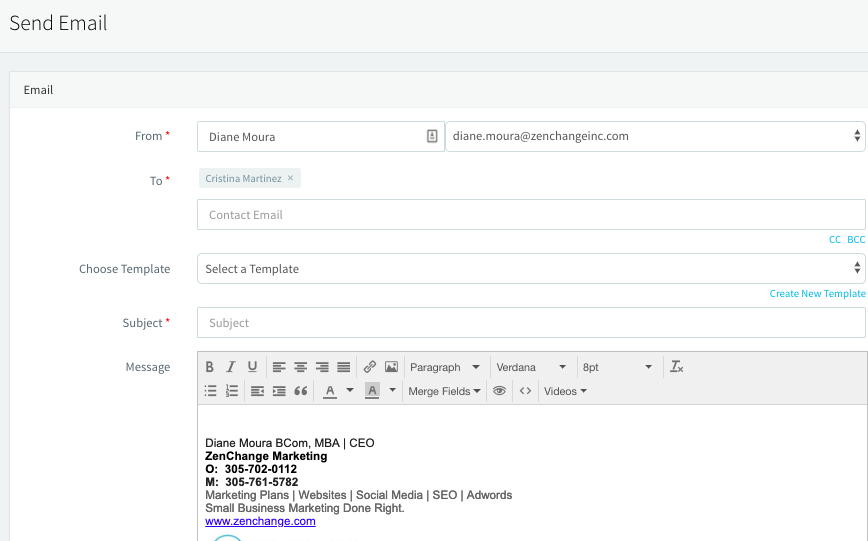This screenshot has height=541, width=868.
Task: Open the Paragraph format dropdown
Action: click(x=445, y=367)
